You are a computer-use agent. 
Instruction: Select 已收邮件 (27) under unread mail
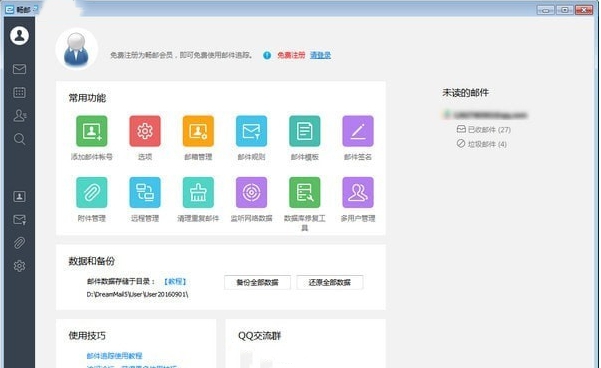point(484,130)
